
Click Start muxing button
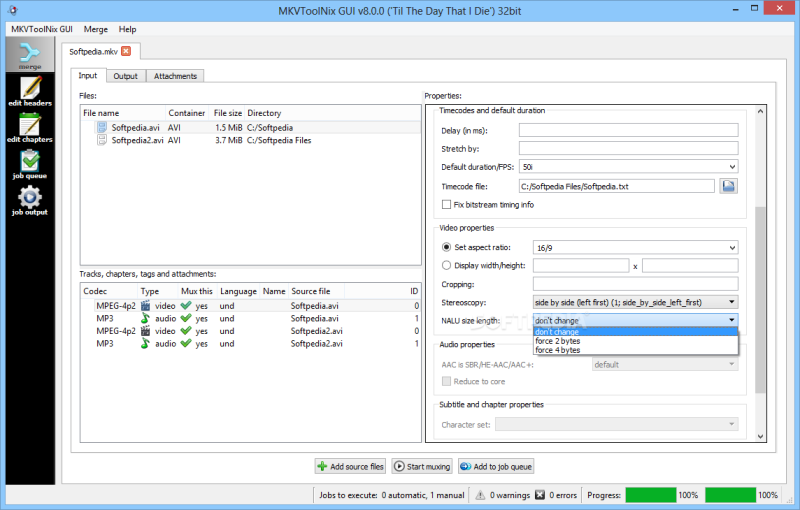click(x=422, y=467)
